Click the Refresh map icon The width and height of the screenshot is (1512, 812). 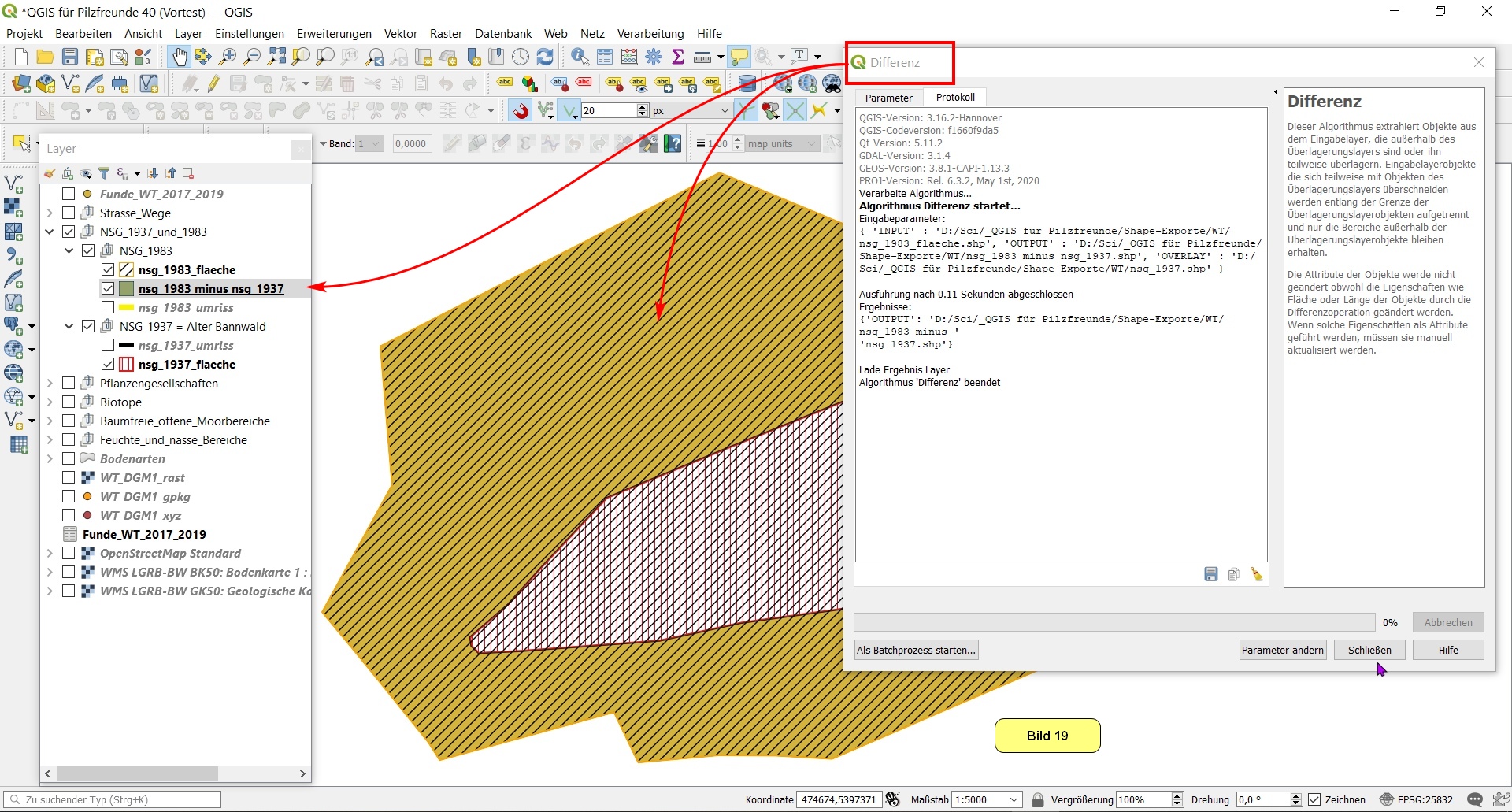545,57
